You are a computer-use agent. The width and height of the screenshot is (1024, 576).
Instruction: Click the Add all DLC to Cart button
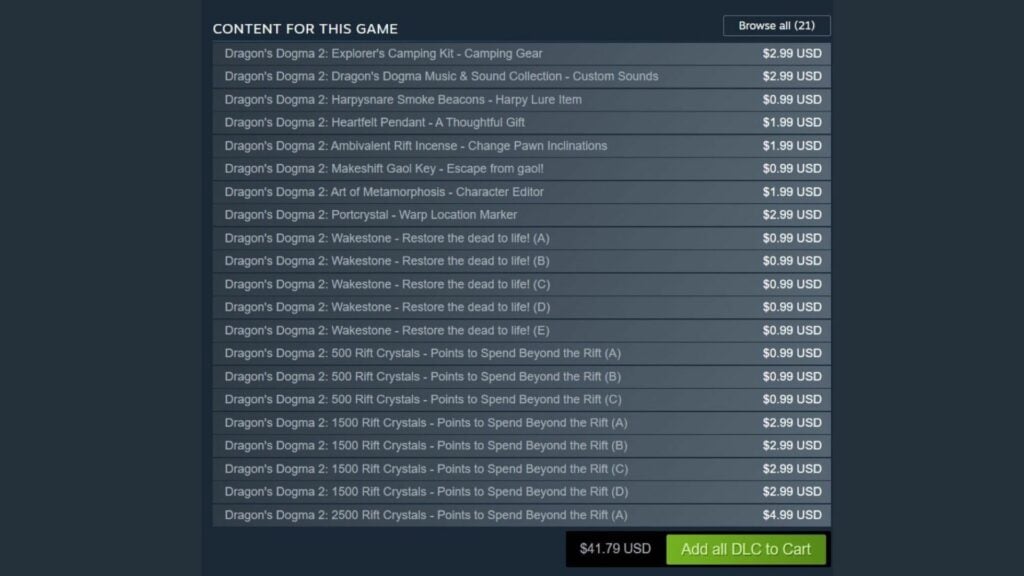point(746,548)
